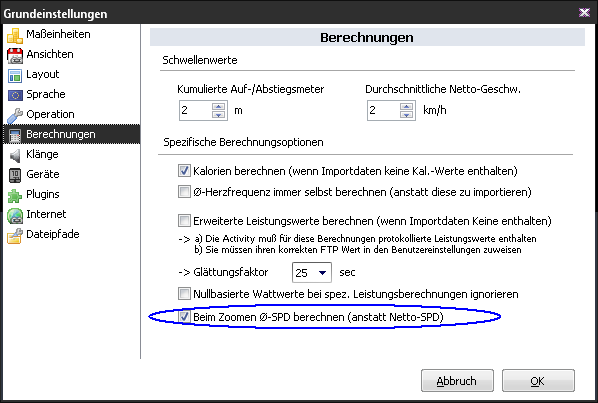Image resolution: width=598 pixels, height=403 pixels.
Task: Click the Abbruch button
Action: coord(457,381)
